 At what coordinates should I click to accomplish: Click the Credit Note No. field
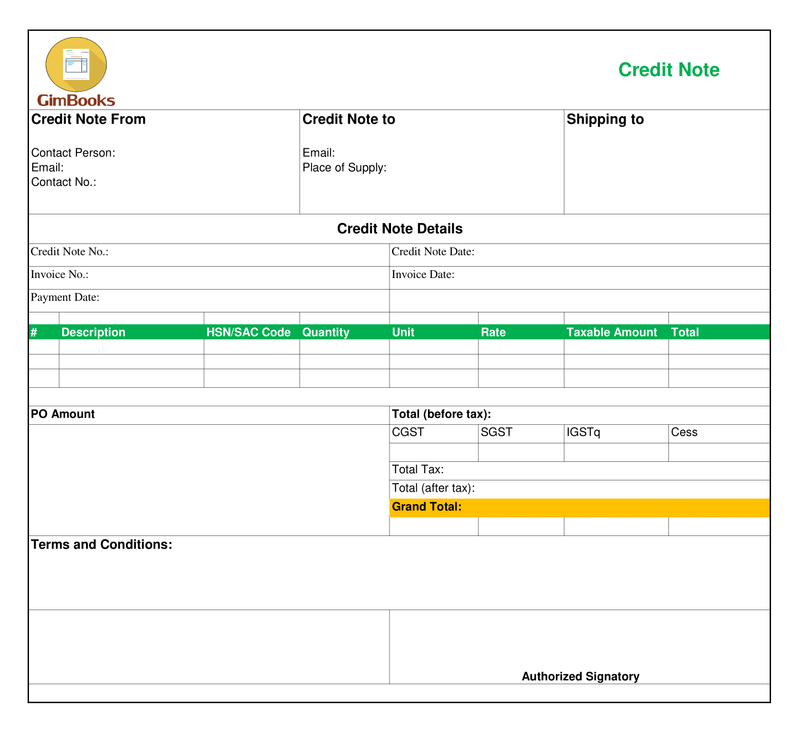(75, 252)
